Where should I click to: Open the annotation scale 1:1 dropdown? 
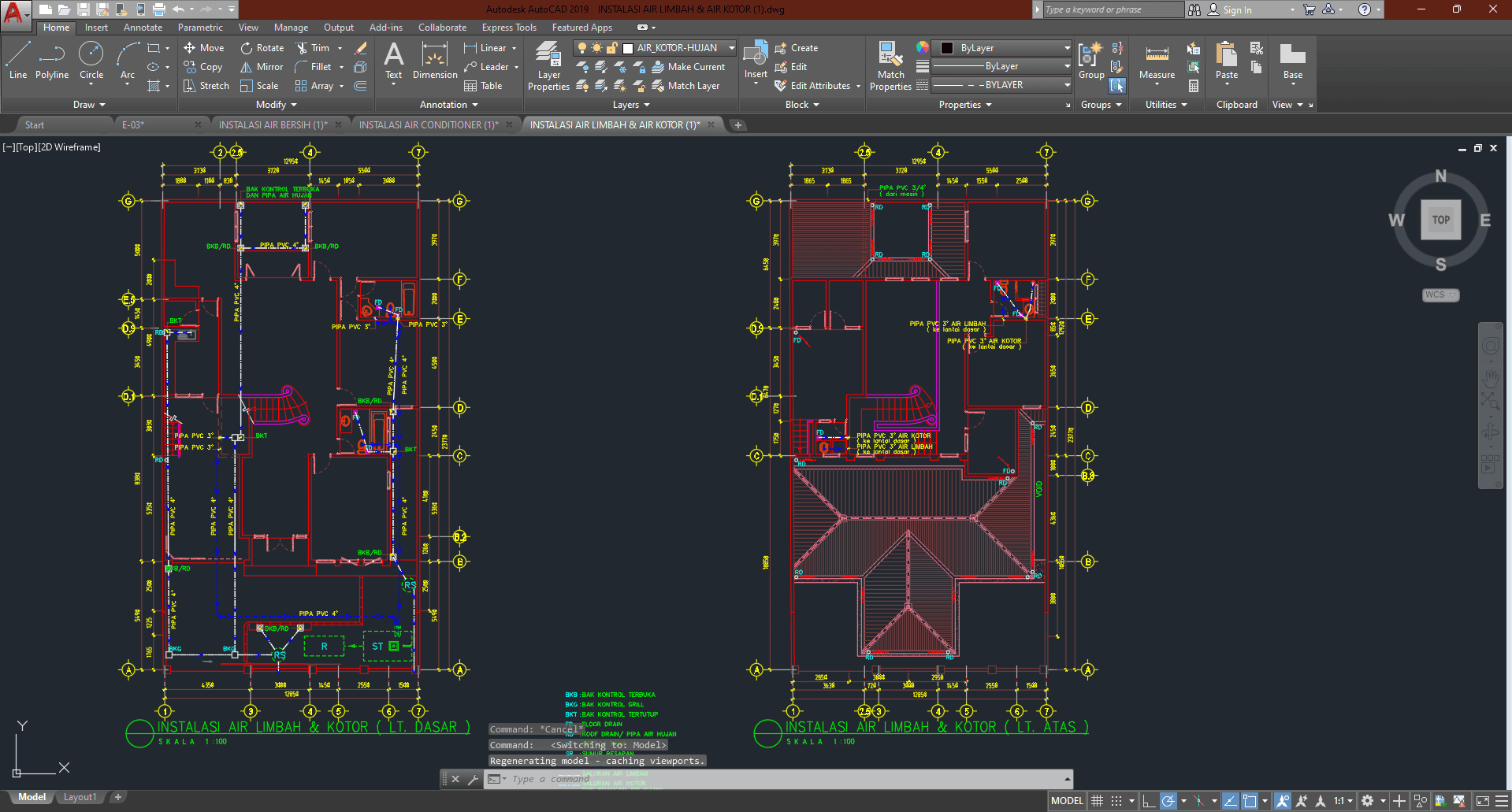pos(1343,801)
